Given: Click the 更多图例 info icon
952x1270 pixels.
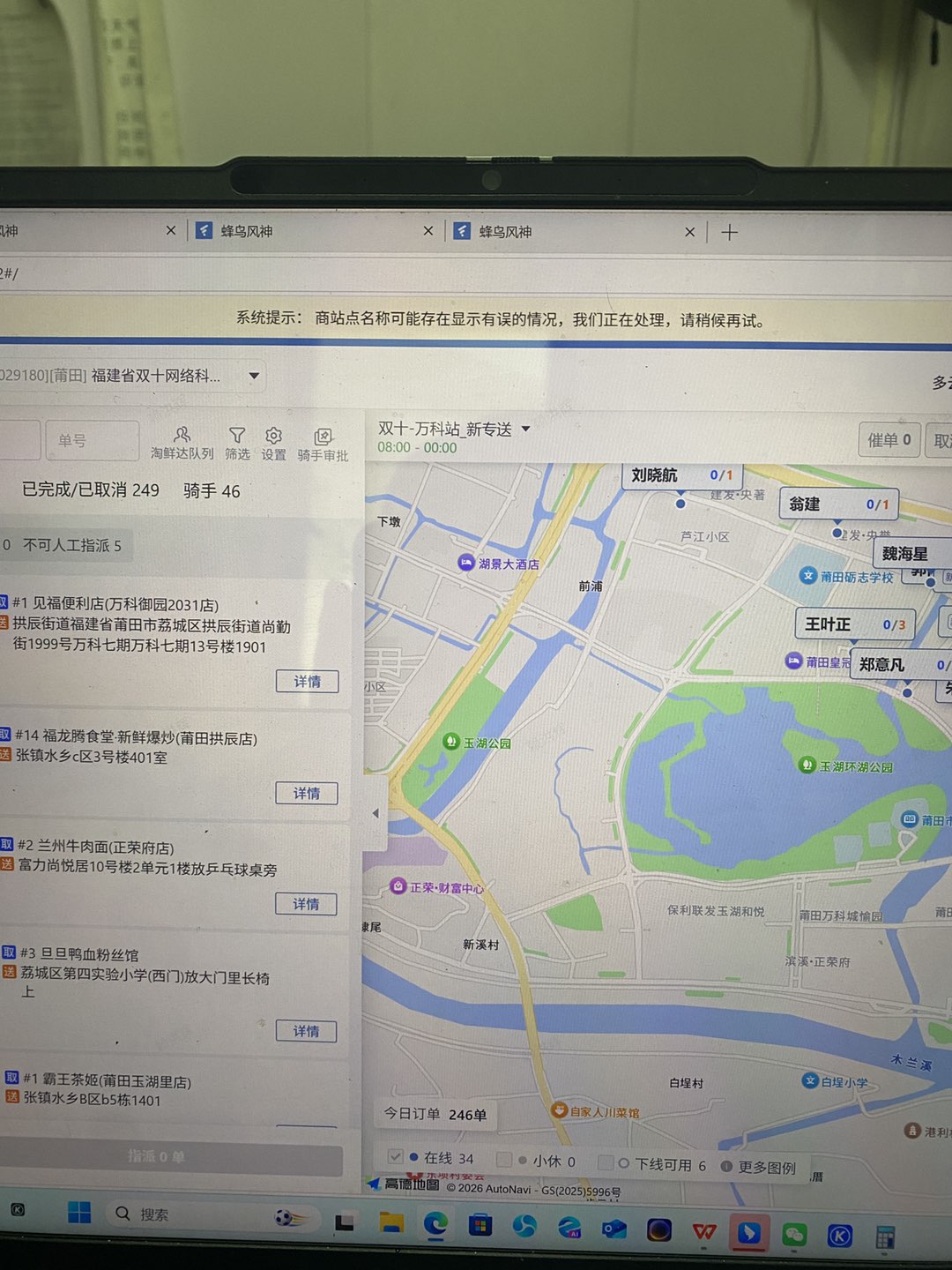Looking at the screenshot, I should tap(726, 1166).
